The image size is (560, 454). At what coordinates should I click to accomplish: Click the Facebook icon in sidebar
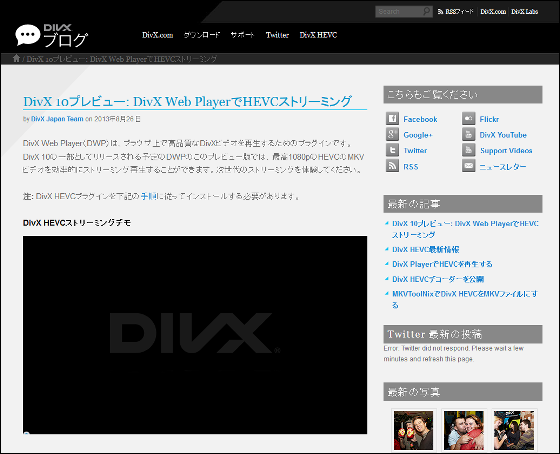392,119
